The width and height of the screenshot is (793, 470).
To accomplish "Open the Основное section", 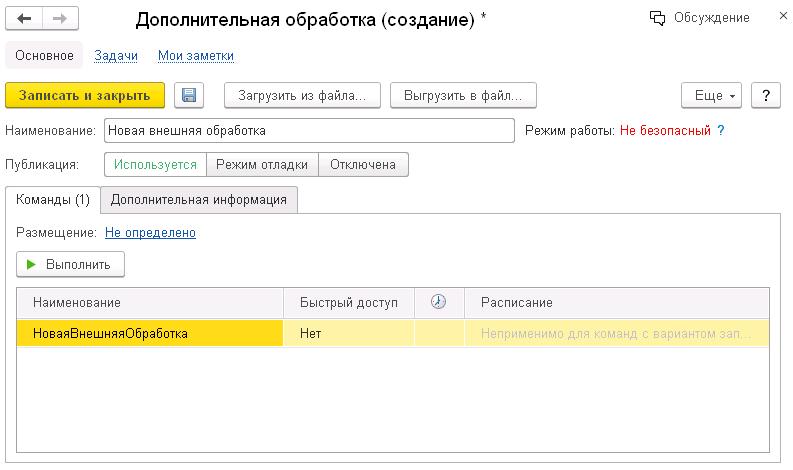I will (x=44, y=55).
